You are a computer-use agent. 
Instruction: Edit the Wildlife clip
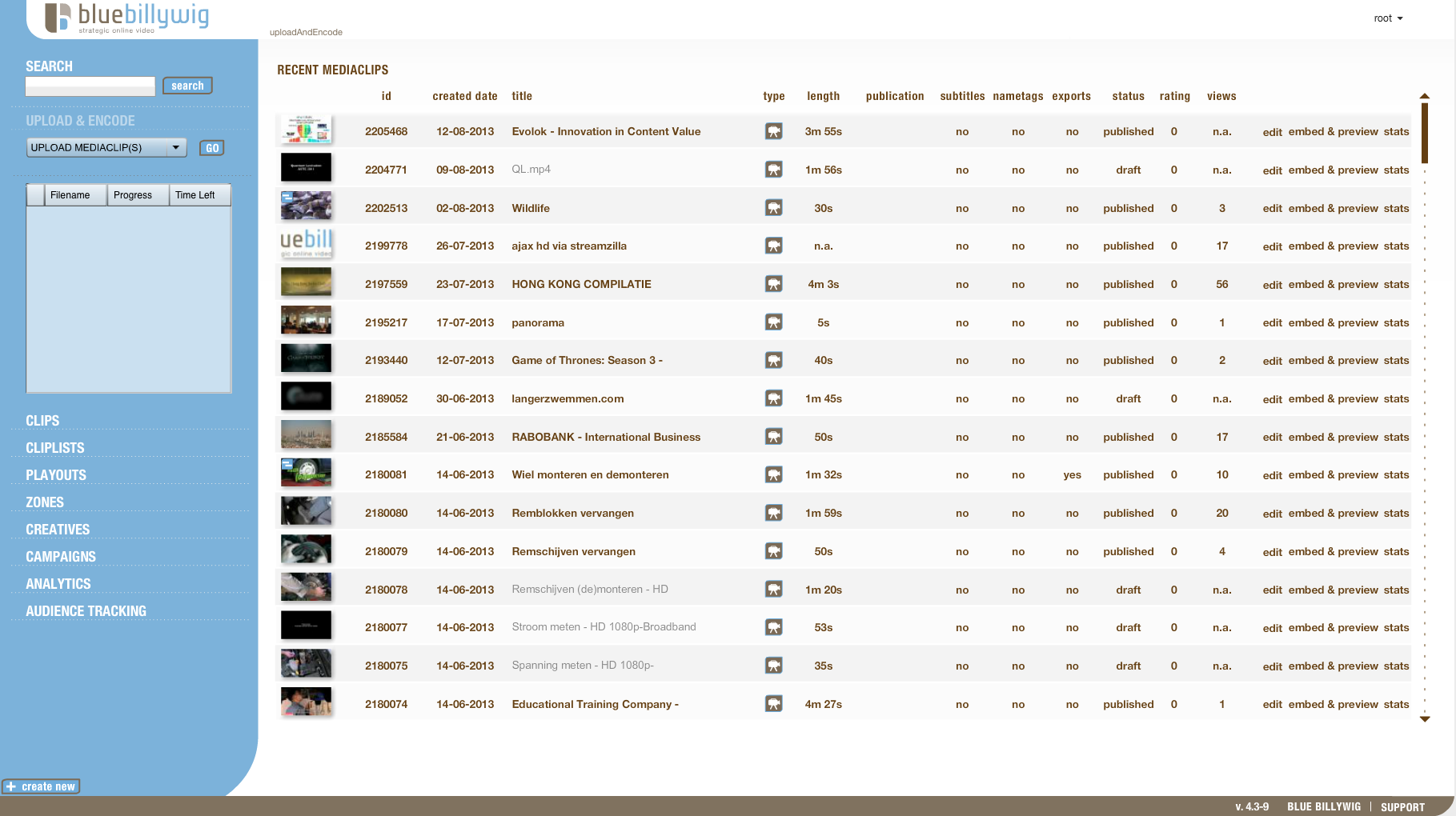pos(1272,208)
